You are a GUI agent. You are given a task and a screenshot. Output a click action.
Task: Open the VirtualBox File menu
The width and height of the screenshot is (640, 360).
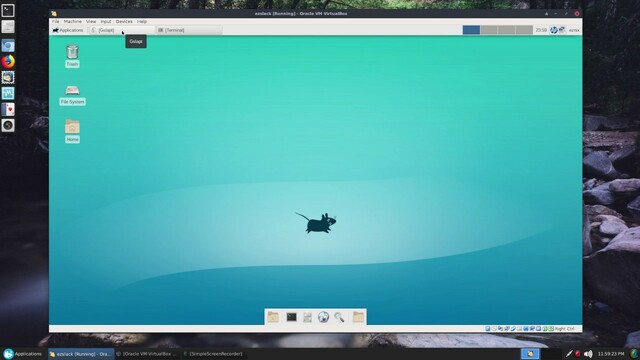56,22
